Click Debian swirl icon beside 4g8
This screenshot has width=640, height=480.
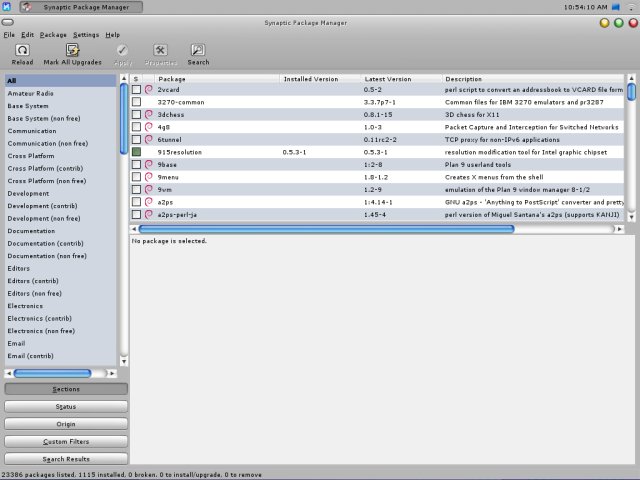(x=149, y=127)
